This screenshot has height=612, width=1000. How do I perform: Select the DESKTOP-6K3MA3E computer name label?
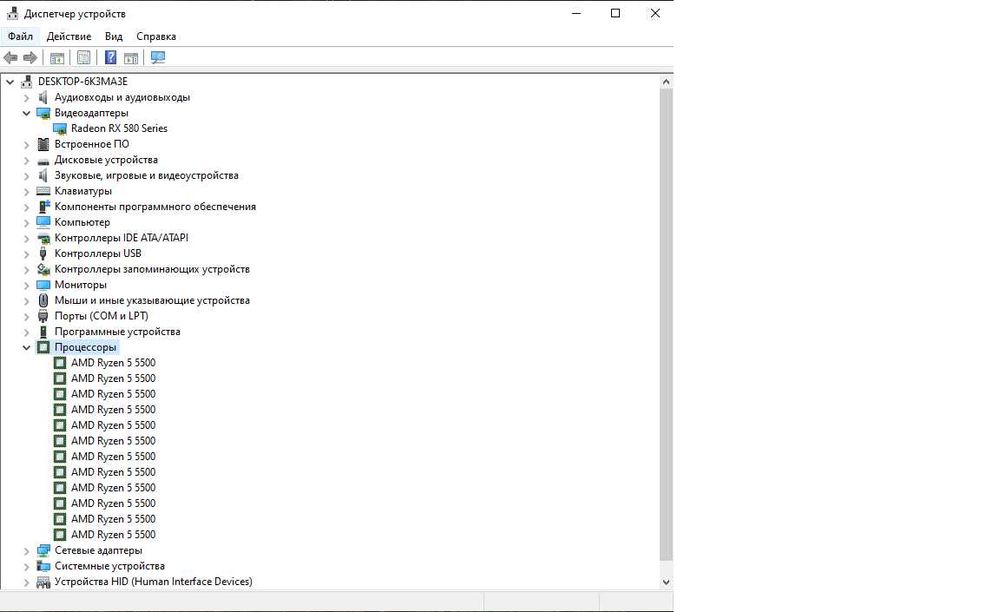click(x=83, y=82)
